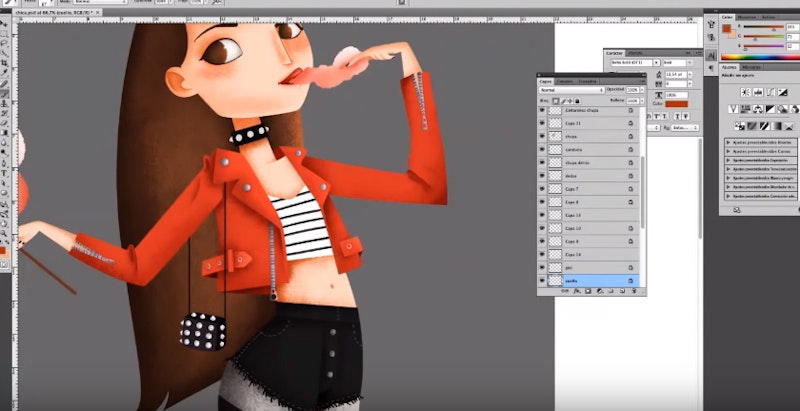Open the Ajustes panel tab
The image size is (800, 411).
coord(730,68)
